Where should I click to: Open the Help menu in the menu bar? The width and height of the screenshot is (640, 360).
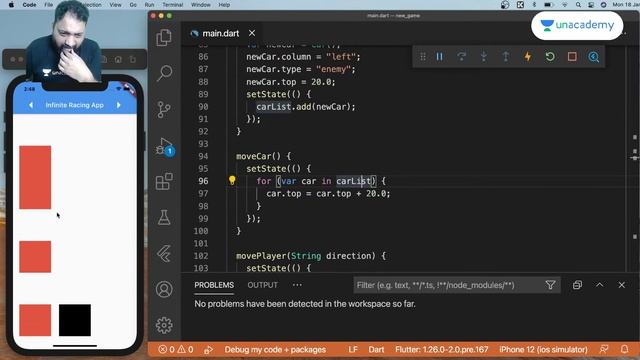224,5
